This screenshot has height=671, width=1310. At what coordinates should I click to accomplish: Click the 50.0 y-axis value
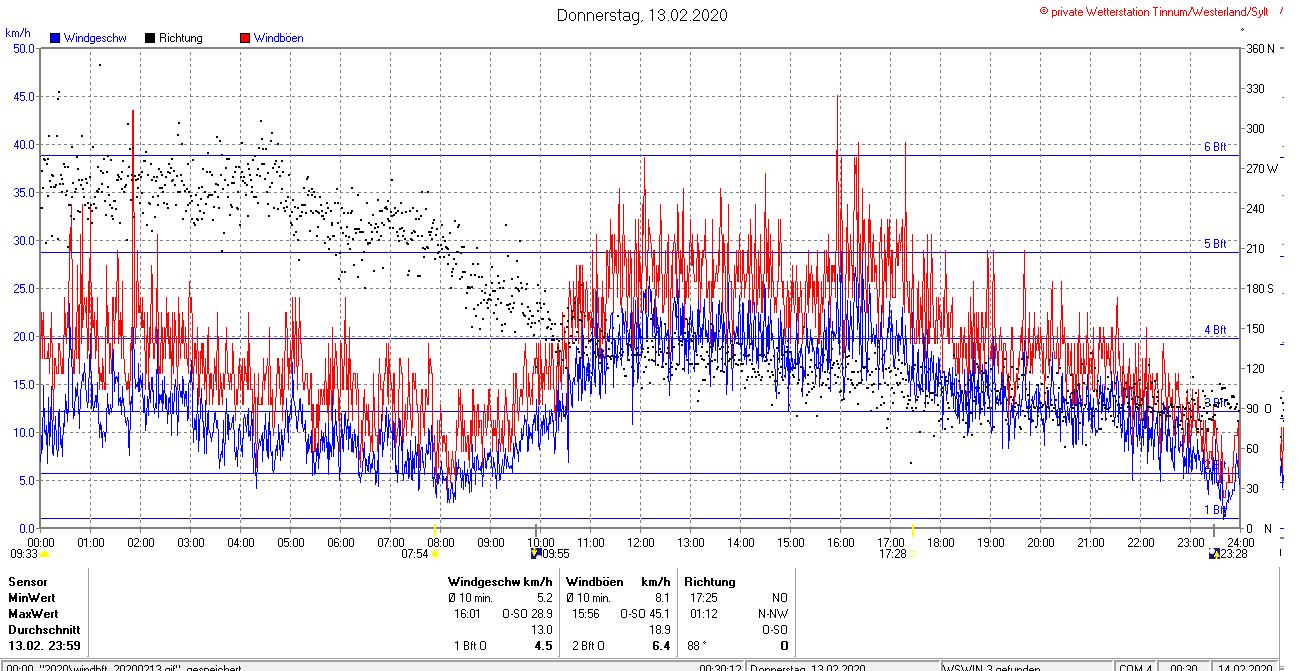click(22, 49)
